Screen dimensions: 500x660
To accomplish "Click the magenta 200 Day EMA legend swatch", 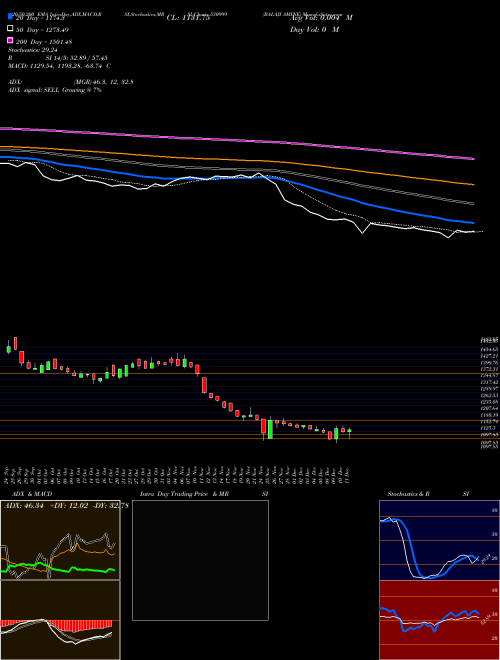I will point(10,41).
